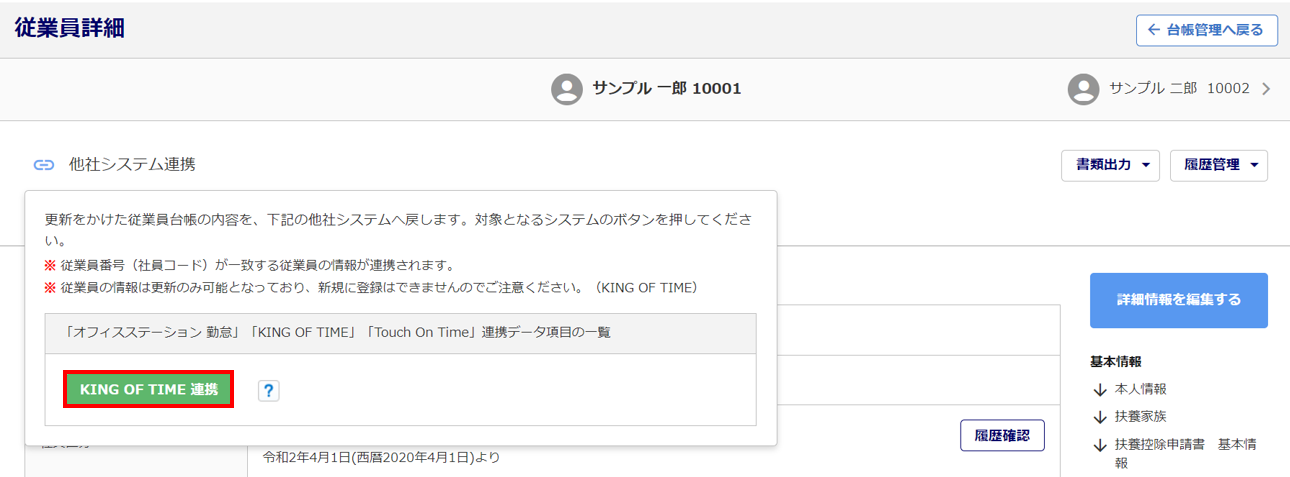
Task: Click down arrow beside 扶養控除申請書
Action: tap(1101, 445)
